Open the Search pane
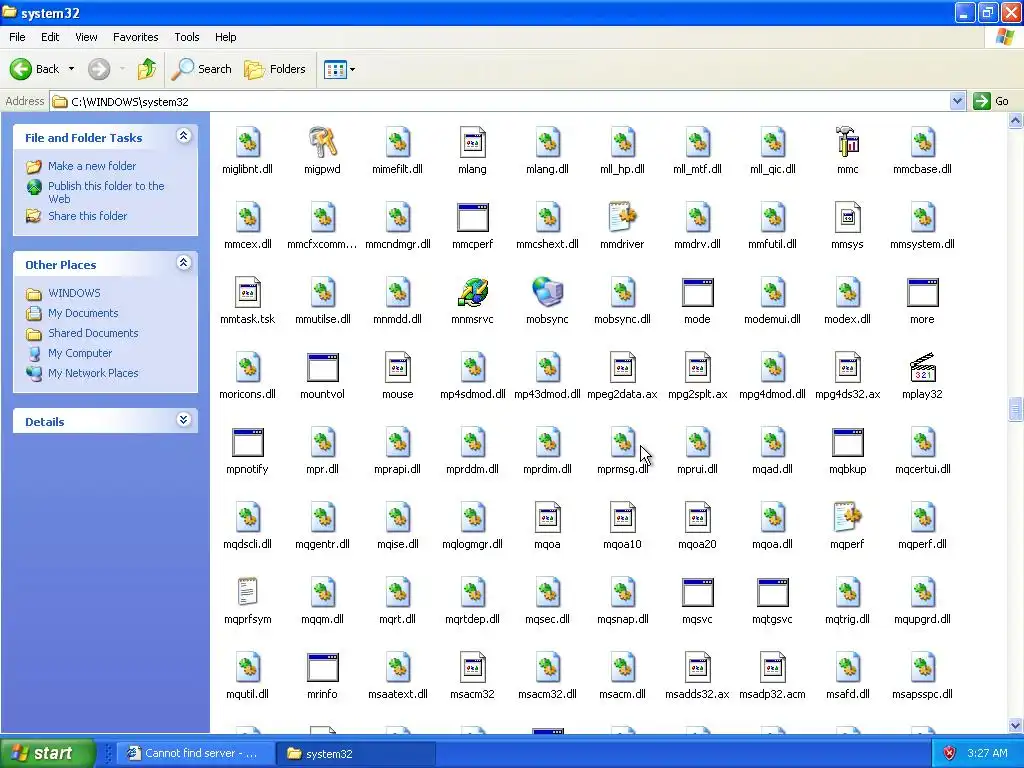 tap(201, 69)
